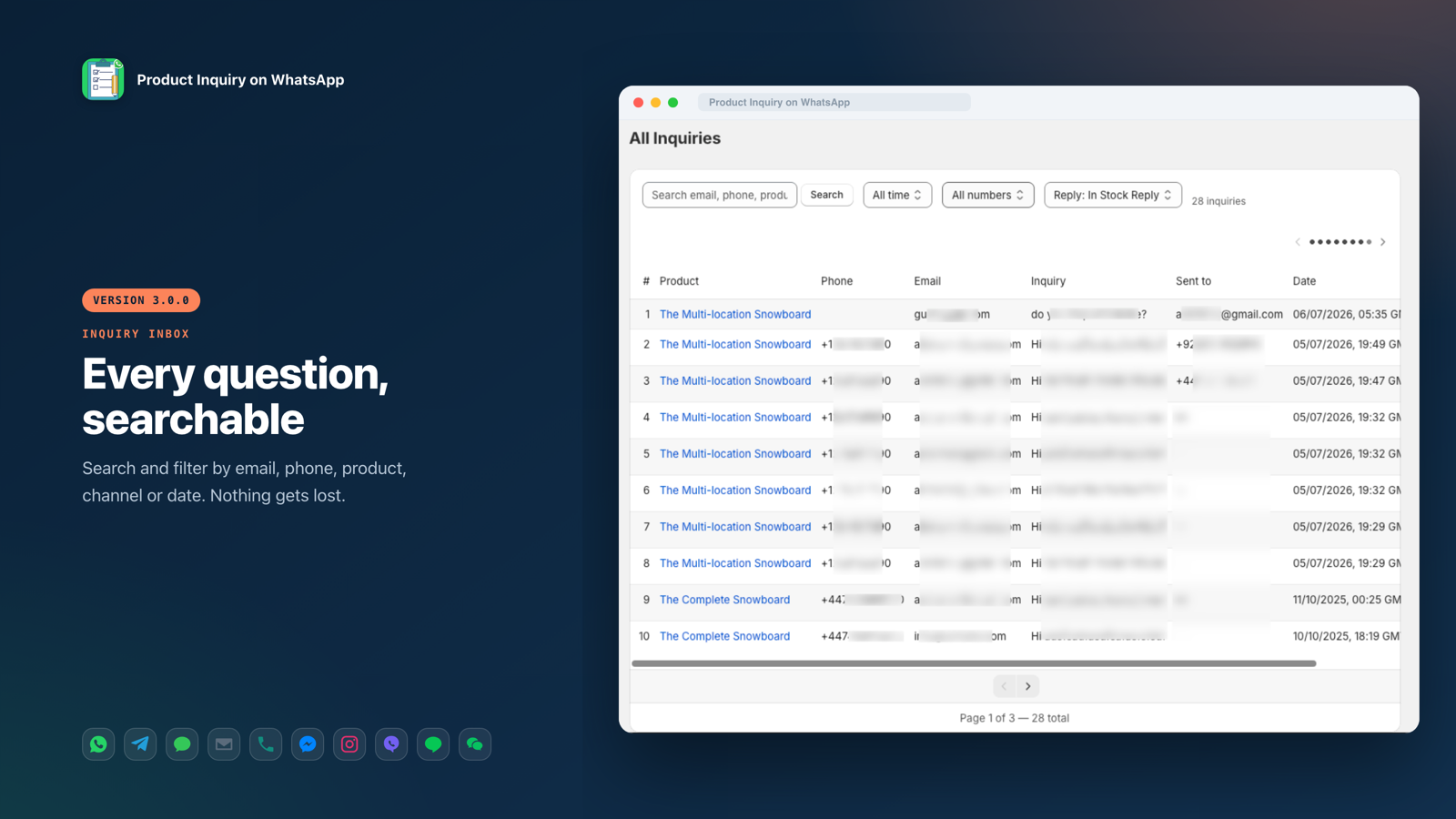1456x819 pixels.
Task: Click the All Inquiries heading
Action: point(674,138)
